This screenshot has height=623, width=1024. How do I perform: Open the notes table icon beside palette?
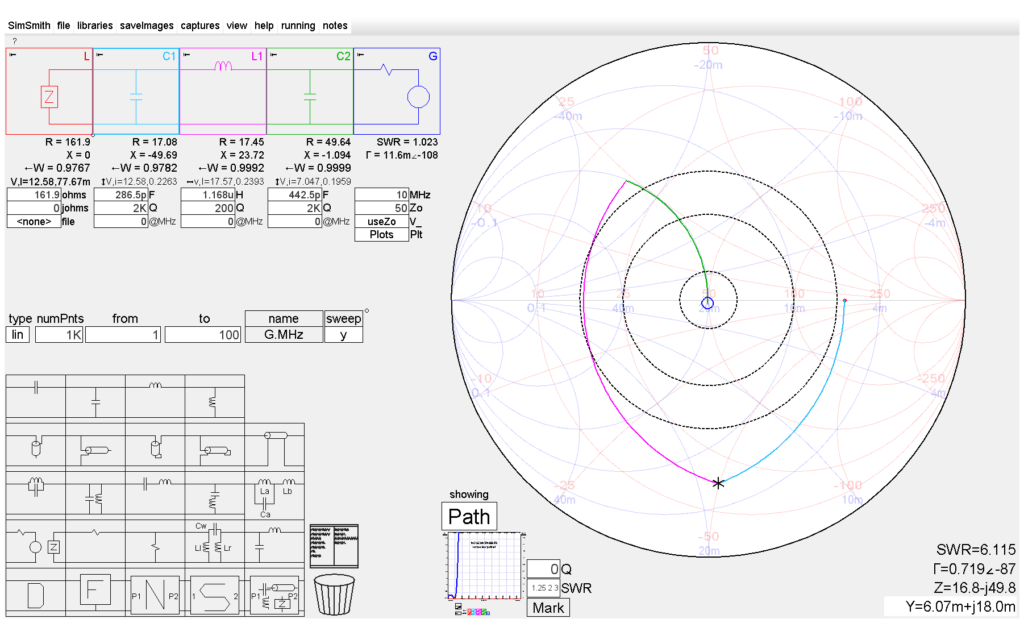(334, 545)
